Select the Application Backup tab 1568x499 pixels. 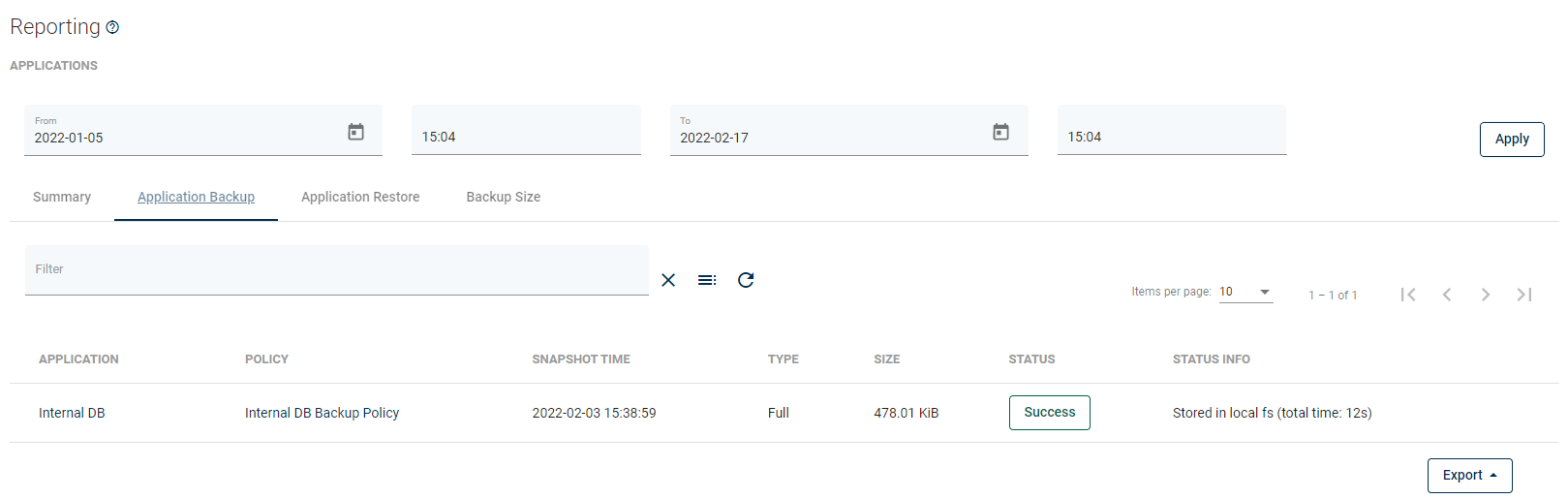(196, 197)
